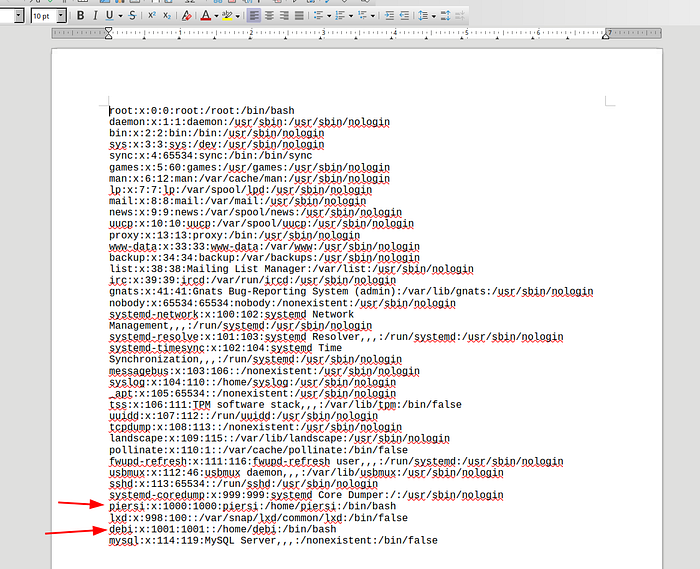Clear direct formatting with eraser icon
The width and height of the screenshot is (700, 569).
[186, 16]
